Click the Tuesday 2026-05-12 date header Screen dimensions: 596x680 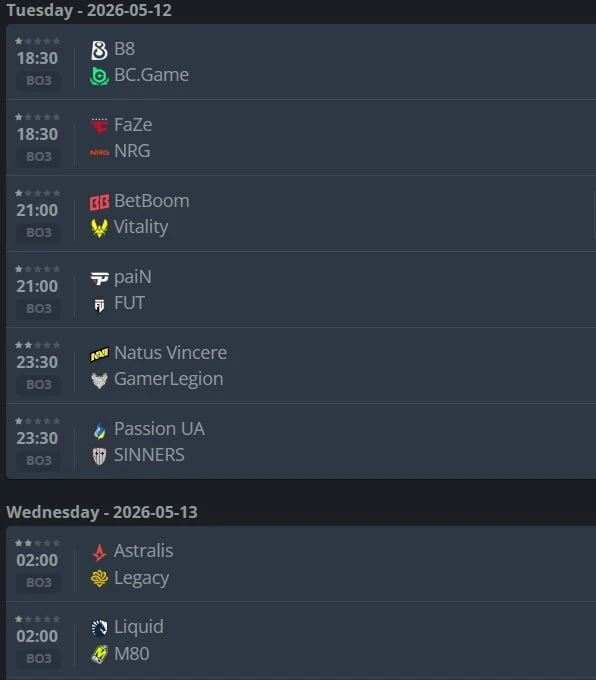89,10
